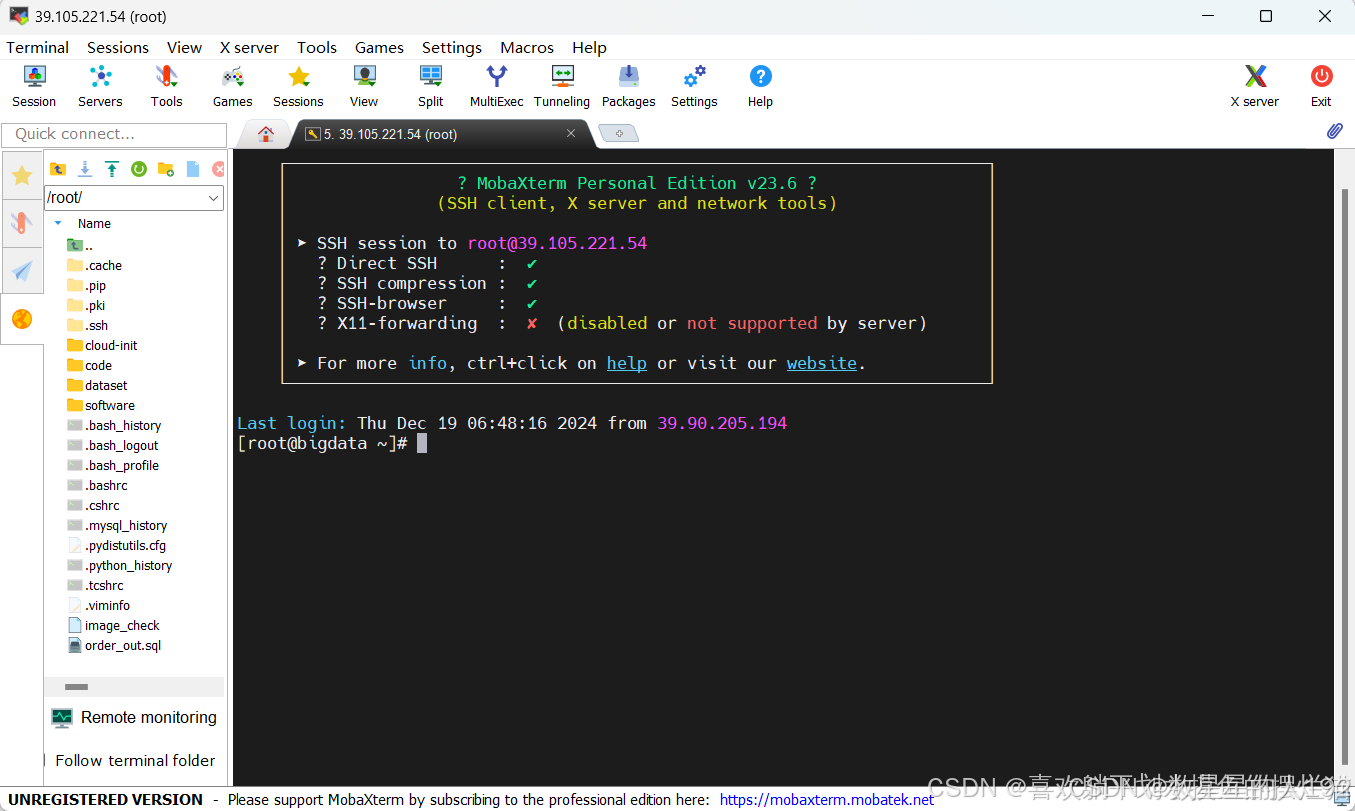Open the Sessions menu
1355x811 pixels.
click(x=118, y=47)
